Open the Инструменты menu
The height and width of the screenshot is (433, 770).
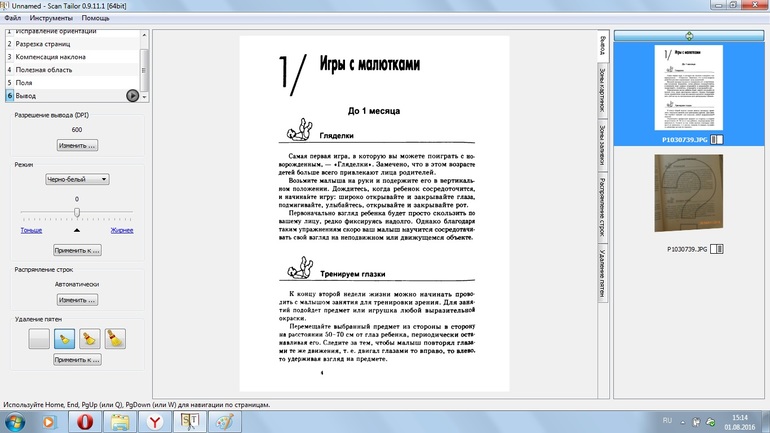click(50, 18)
